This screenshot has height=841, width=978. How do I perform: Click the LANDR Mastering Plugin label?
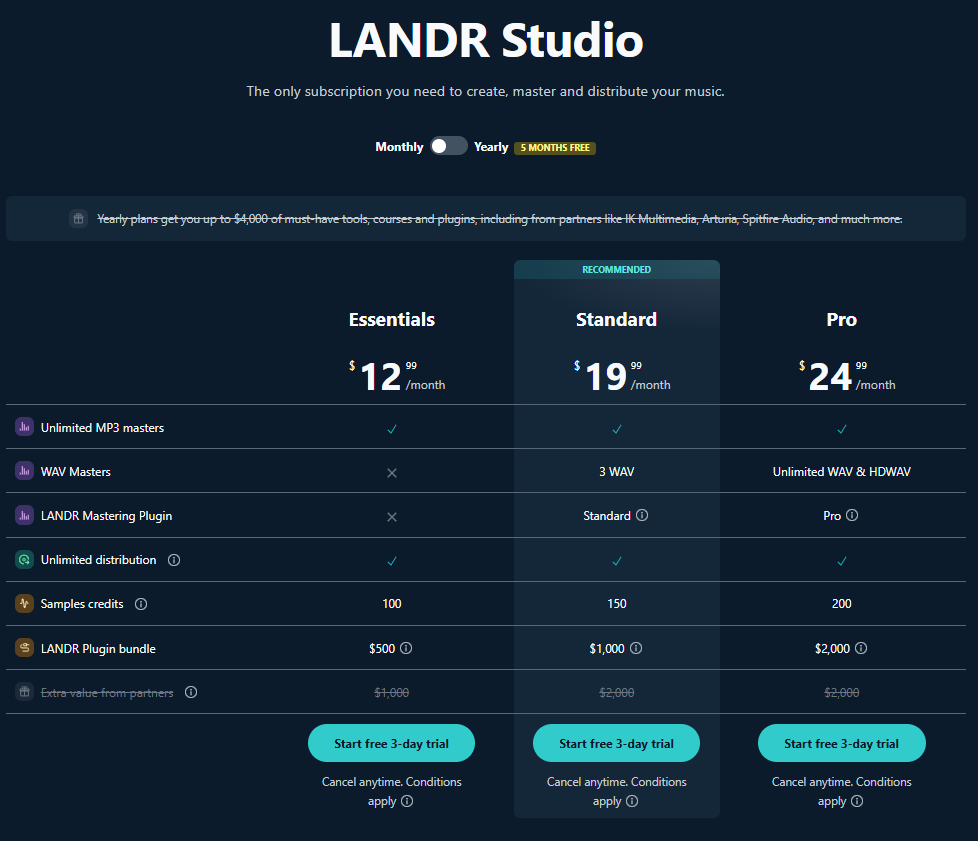[x=106, y=516]
